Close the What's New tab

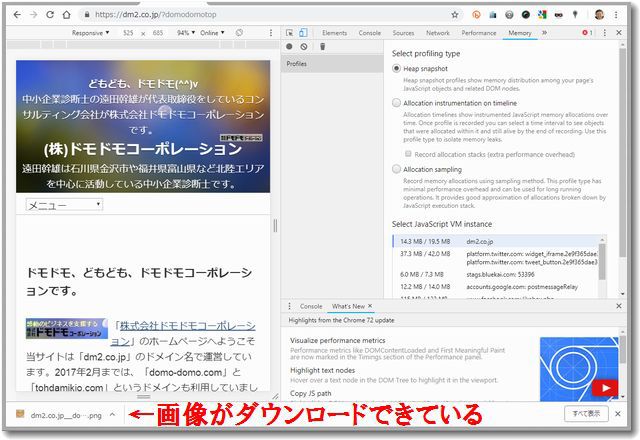pyautogui.click(x=370, y=306)
